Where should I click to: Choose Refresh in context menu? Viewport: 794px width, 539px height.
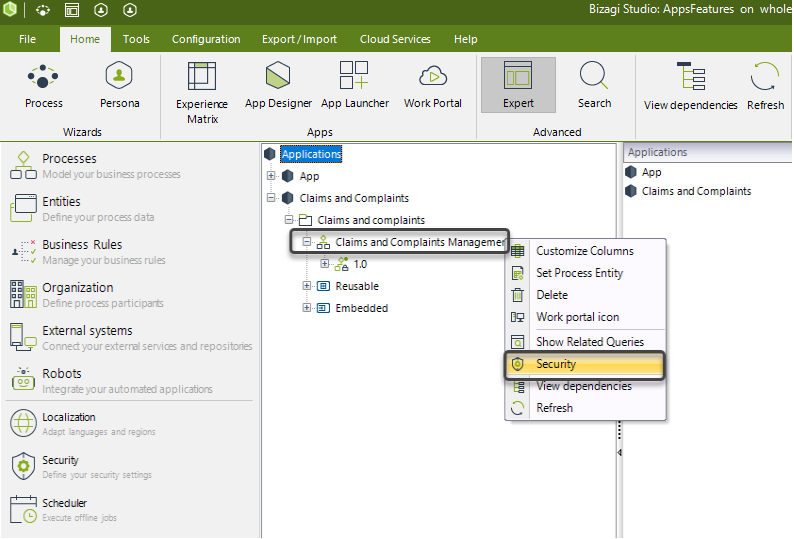[x=585, y=408]
